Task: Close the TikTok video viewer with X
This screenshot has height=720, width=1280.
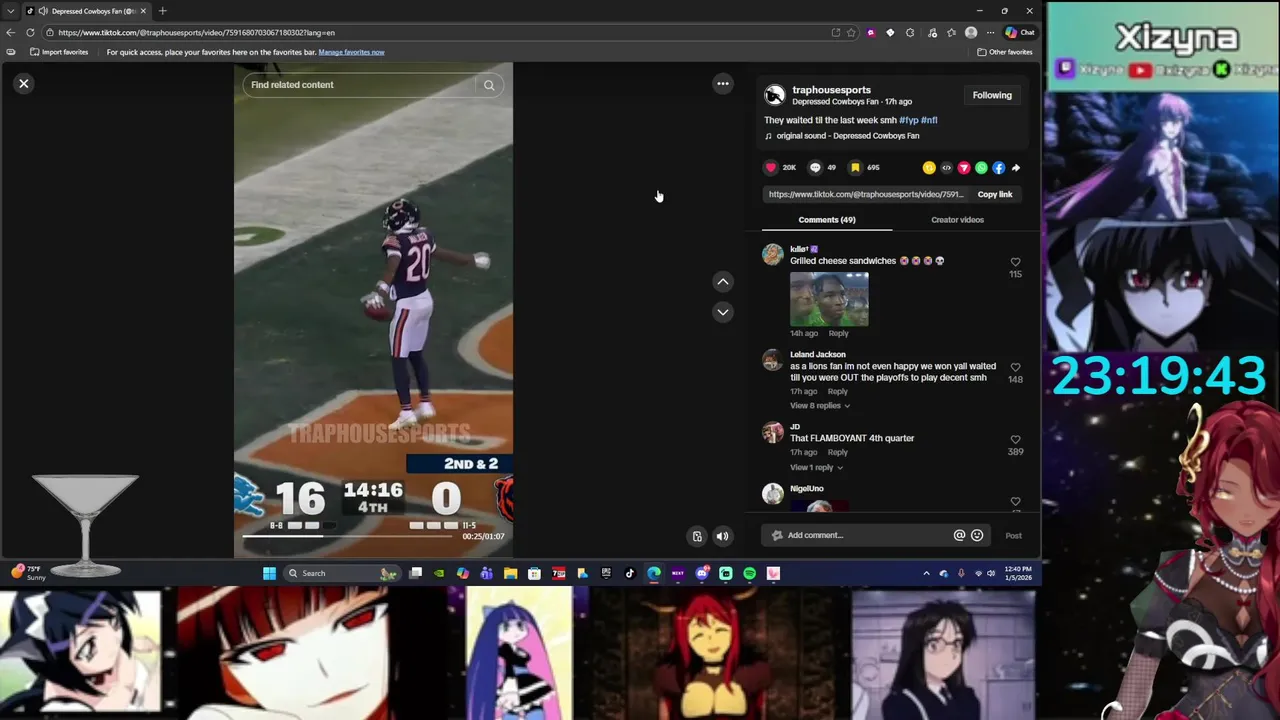Action: click(x=24, y=84)
